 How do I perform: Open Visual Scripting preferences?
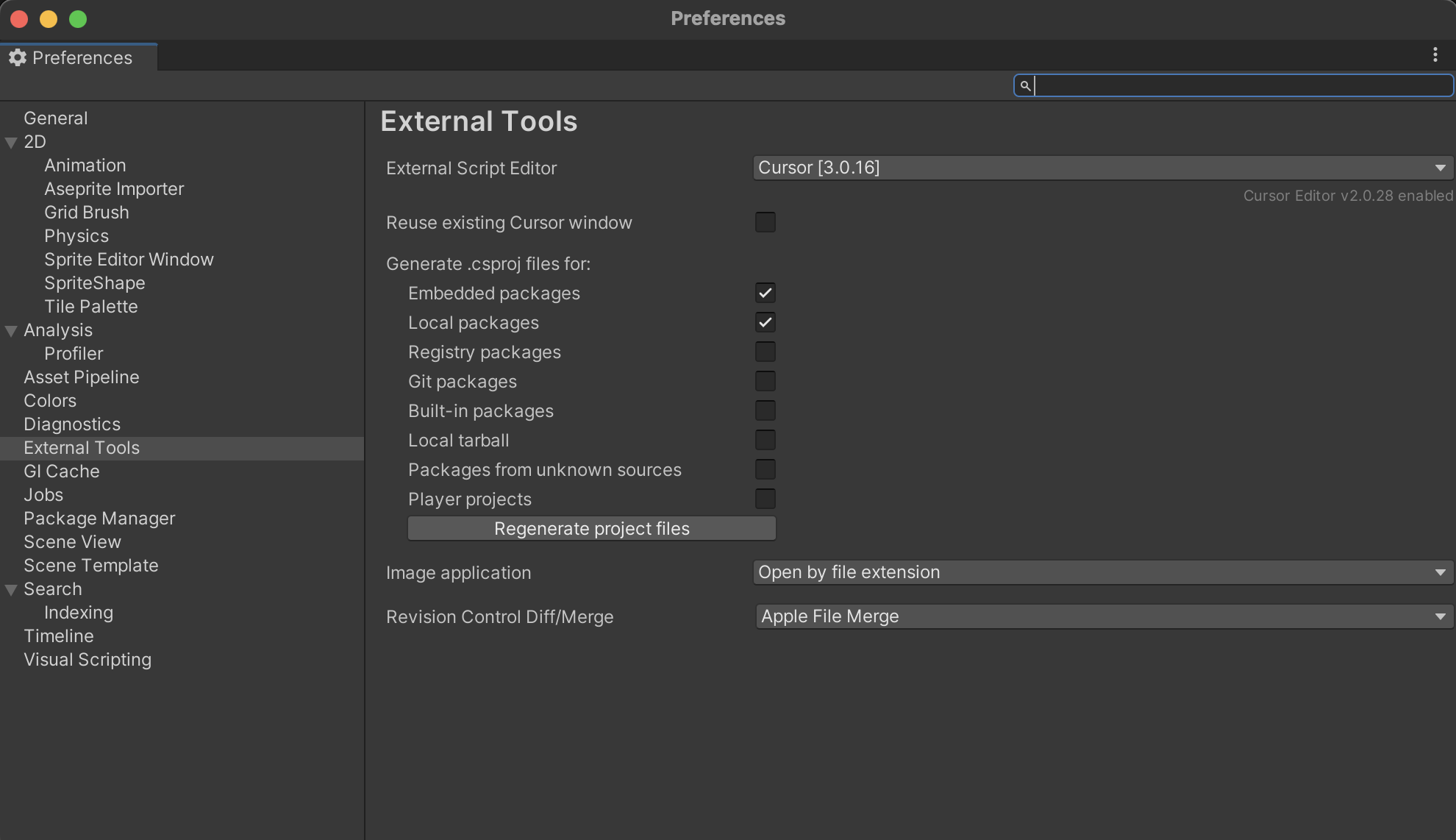tap(88, 659)
